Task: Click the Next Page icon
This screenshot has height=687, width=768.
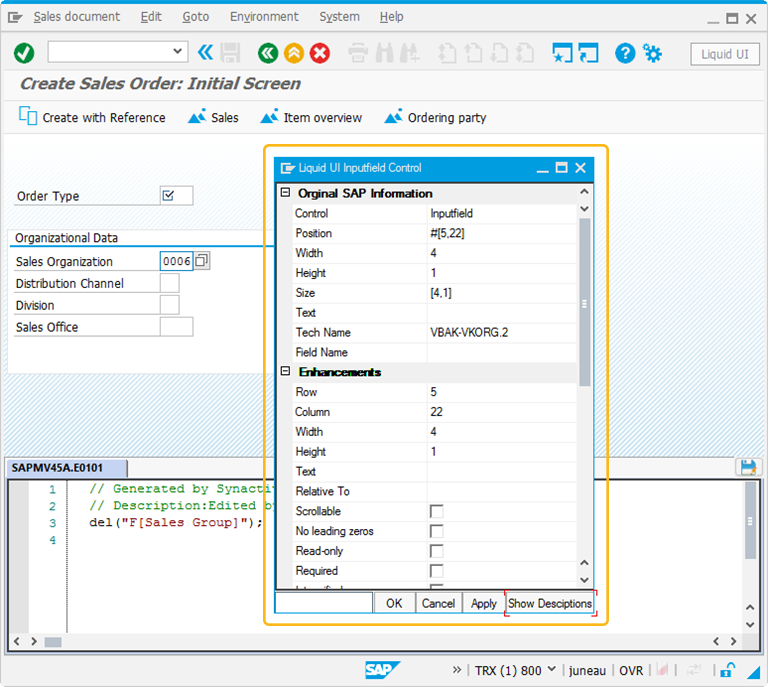Action: [x=499, y=53]
